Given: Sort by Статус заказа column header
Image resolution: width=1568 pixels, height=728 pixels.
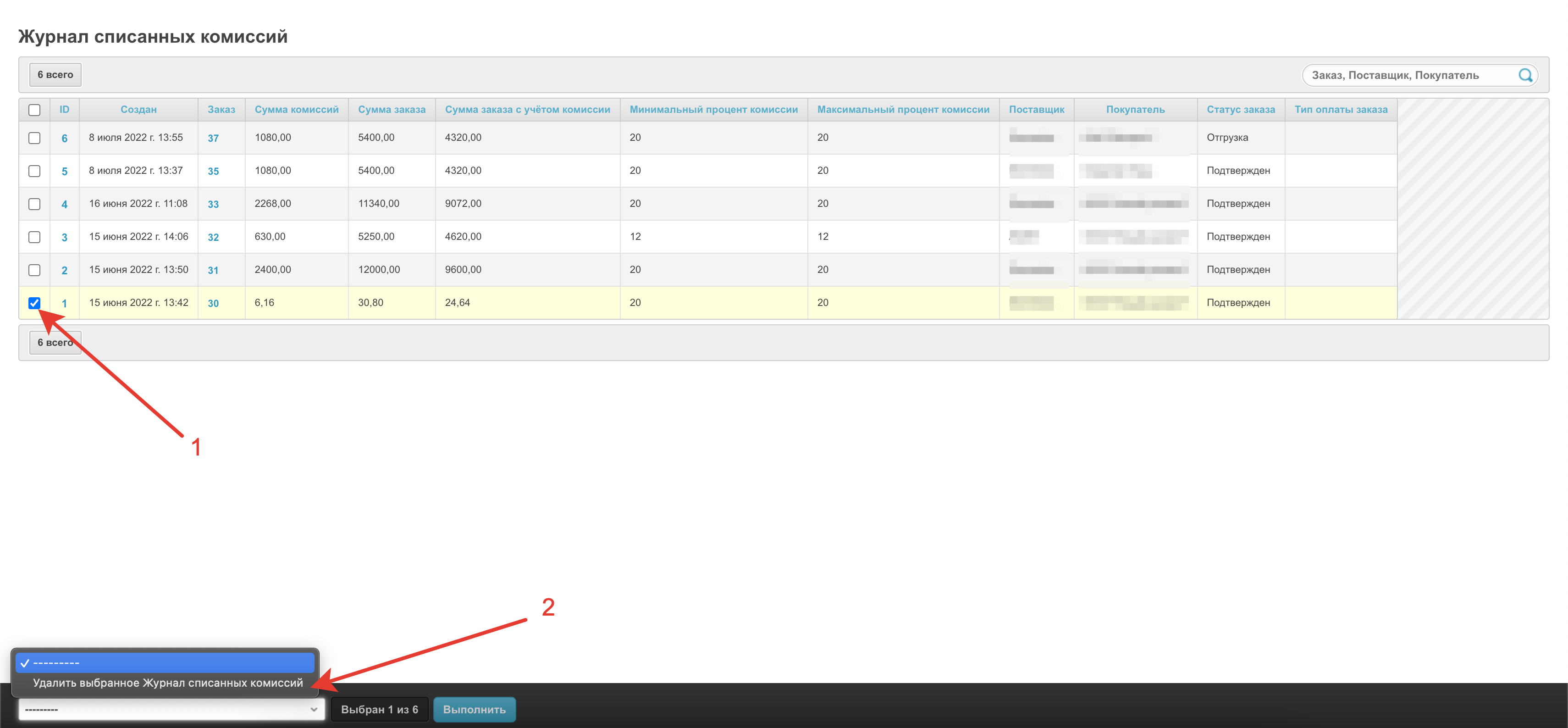Looking at the screenshot, I should [x=1241, y=110].
